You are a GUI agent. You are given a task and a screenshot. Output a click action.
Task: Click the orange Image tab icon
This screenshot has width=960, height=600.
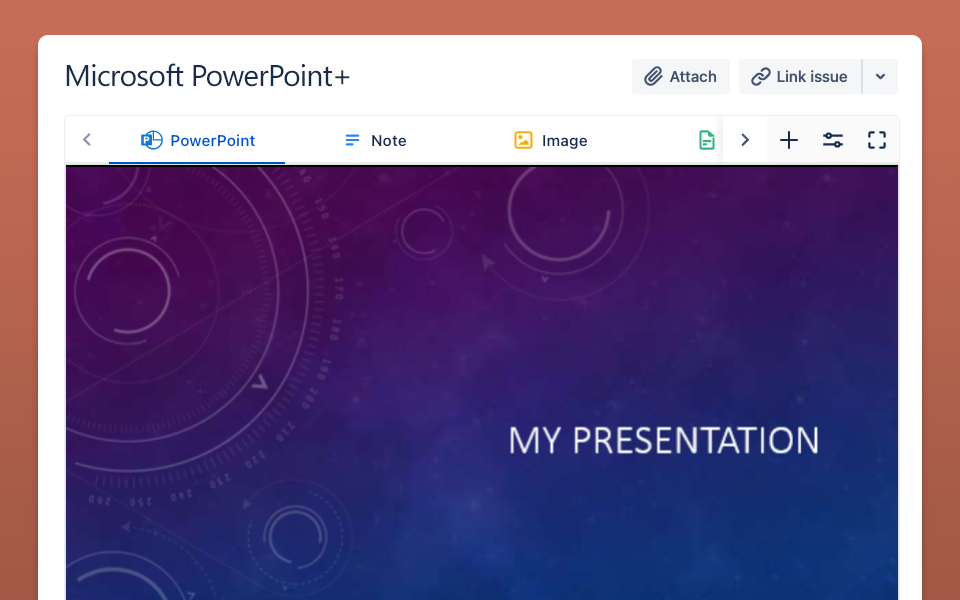pyautogui.click(x=523, y=140)
